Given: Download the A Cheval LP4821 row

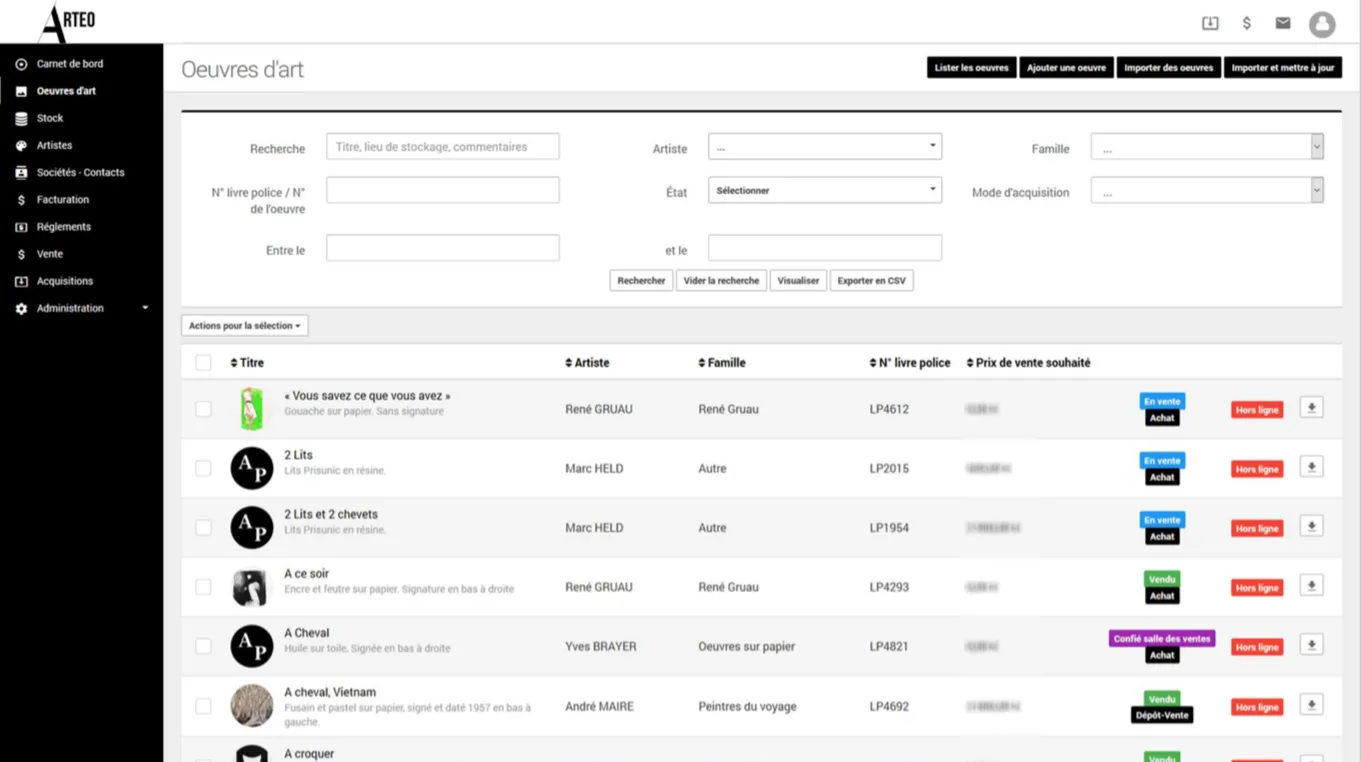Looking at the screenshot, I should pyautogui.click(x=1311, y=645).
